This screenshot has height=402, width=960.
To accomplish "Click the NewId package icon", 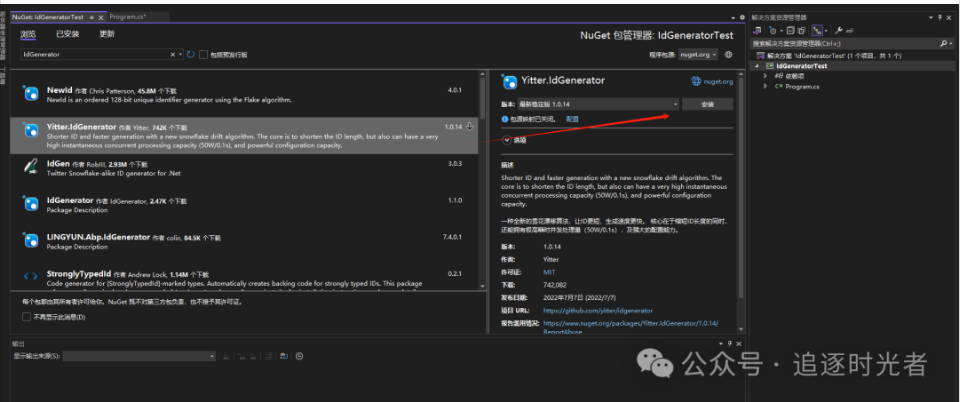I will tap(30, 93).
